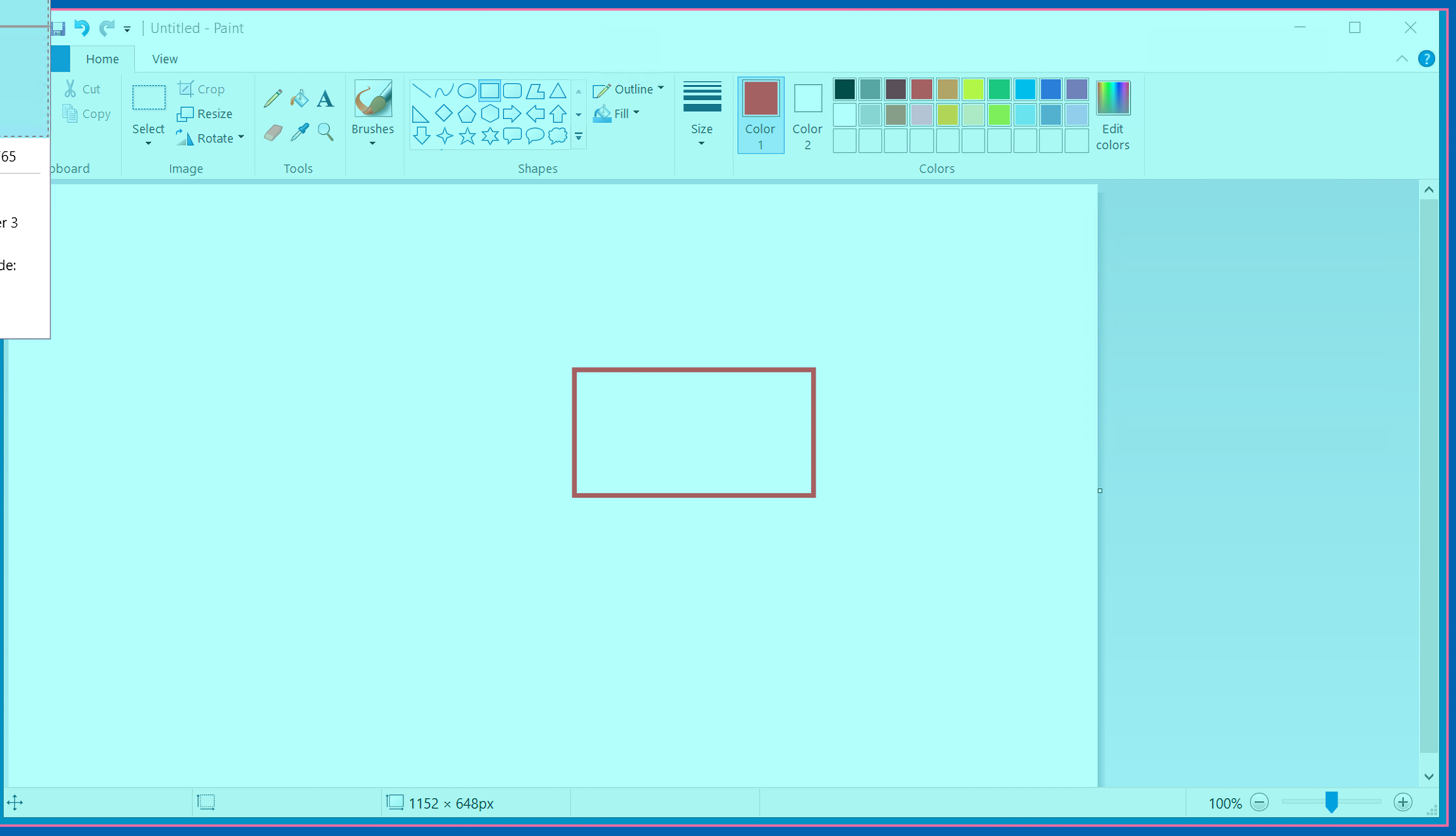Switch to the Home tab
1456x836 pixels.
[x=102, y=59]
